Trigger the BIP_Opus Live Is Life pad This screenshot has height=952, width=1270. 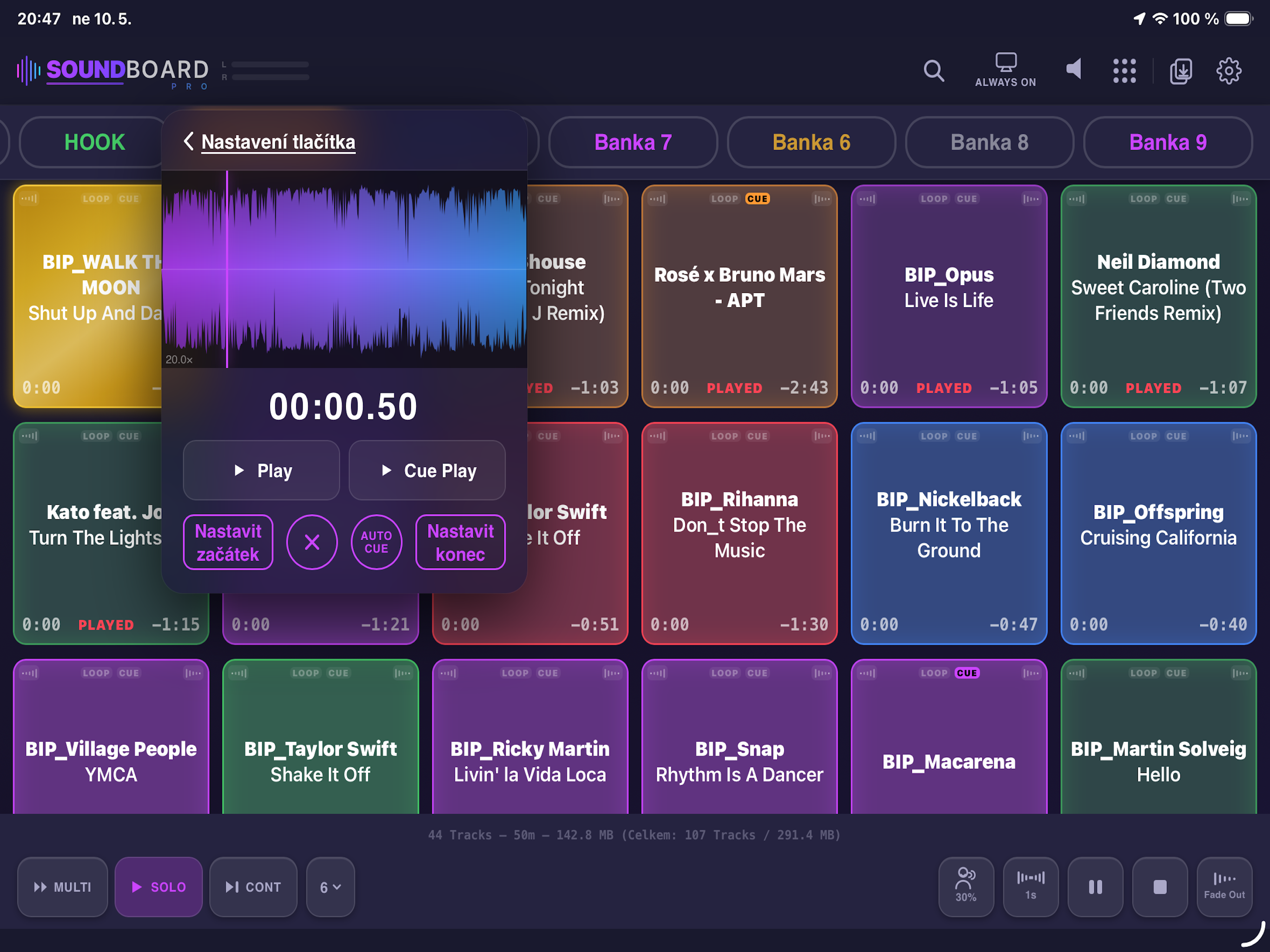[948, 296]
